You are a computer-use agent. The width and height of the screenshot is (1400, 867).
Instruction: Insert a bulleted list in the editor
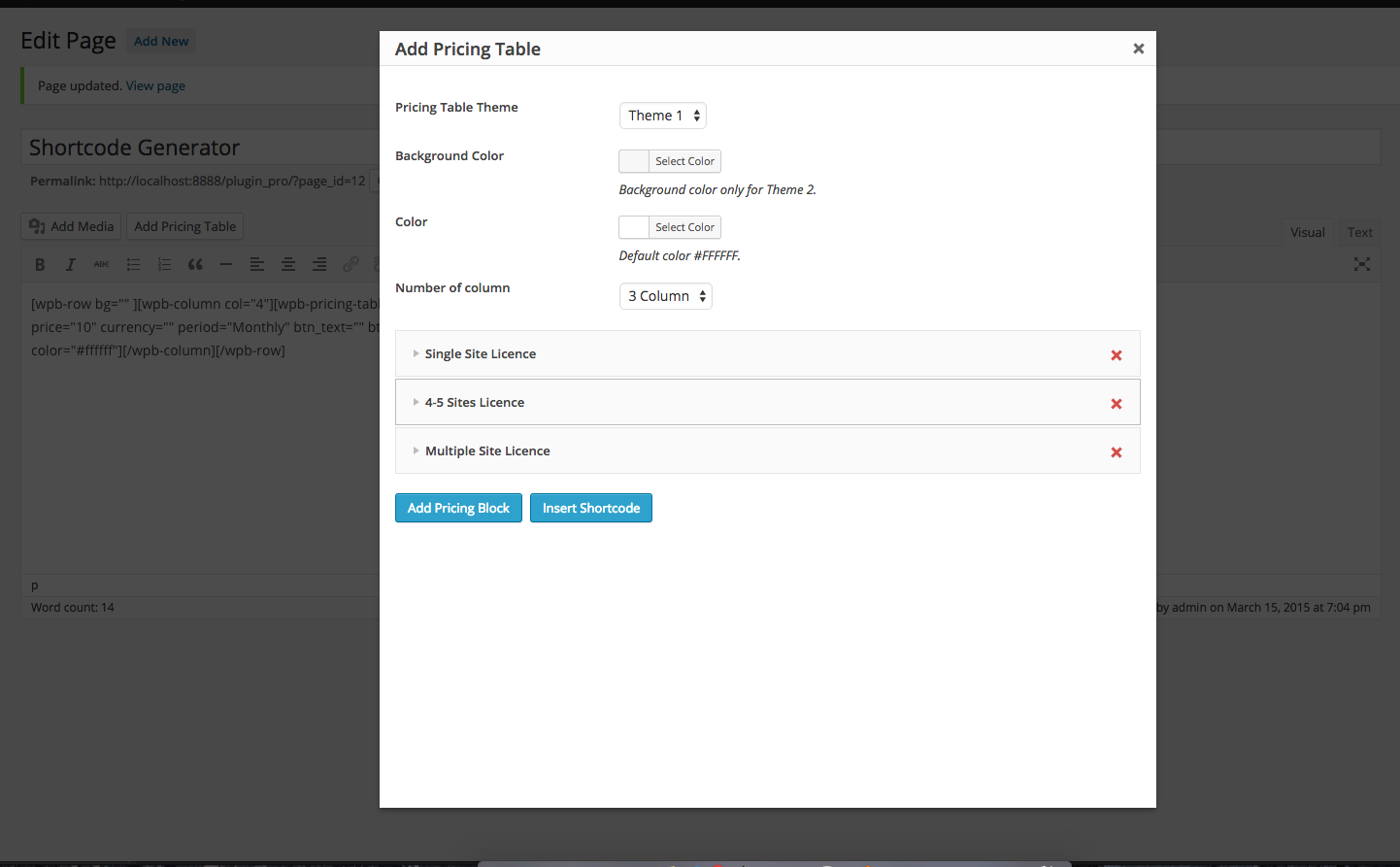coord(133,264)
